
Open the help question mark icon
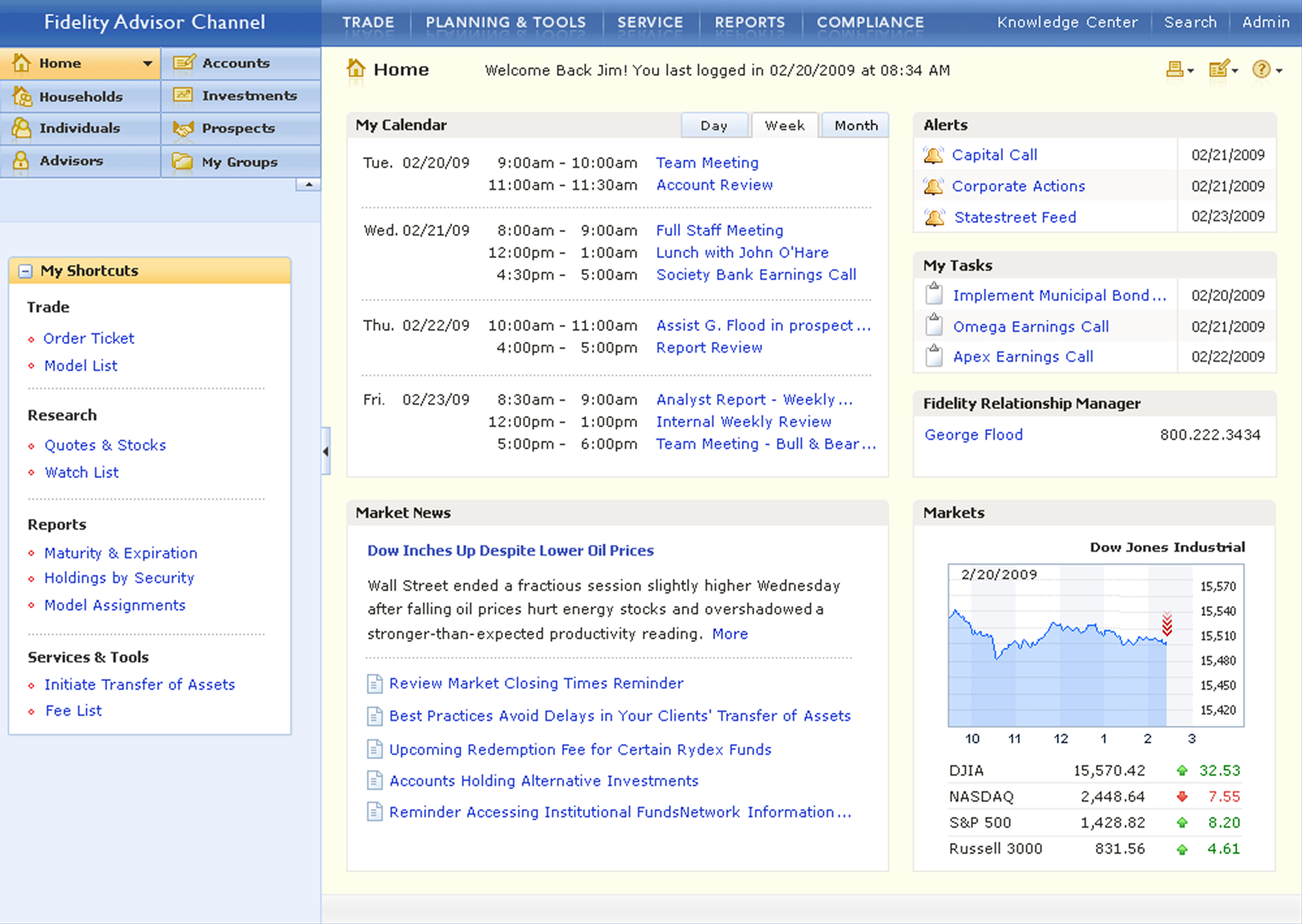coord(1261,69)
